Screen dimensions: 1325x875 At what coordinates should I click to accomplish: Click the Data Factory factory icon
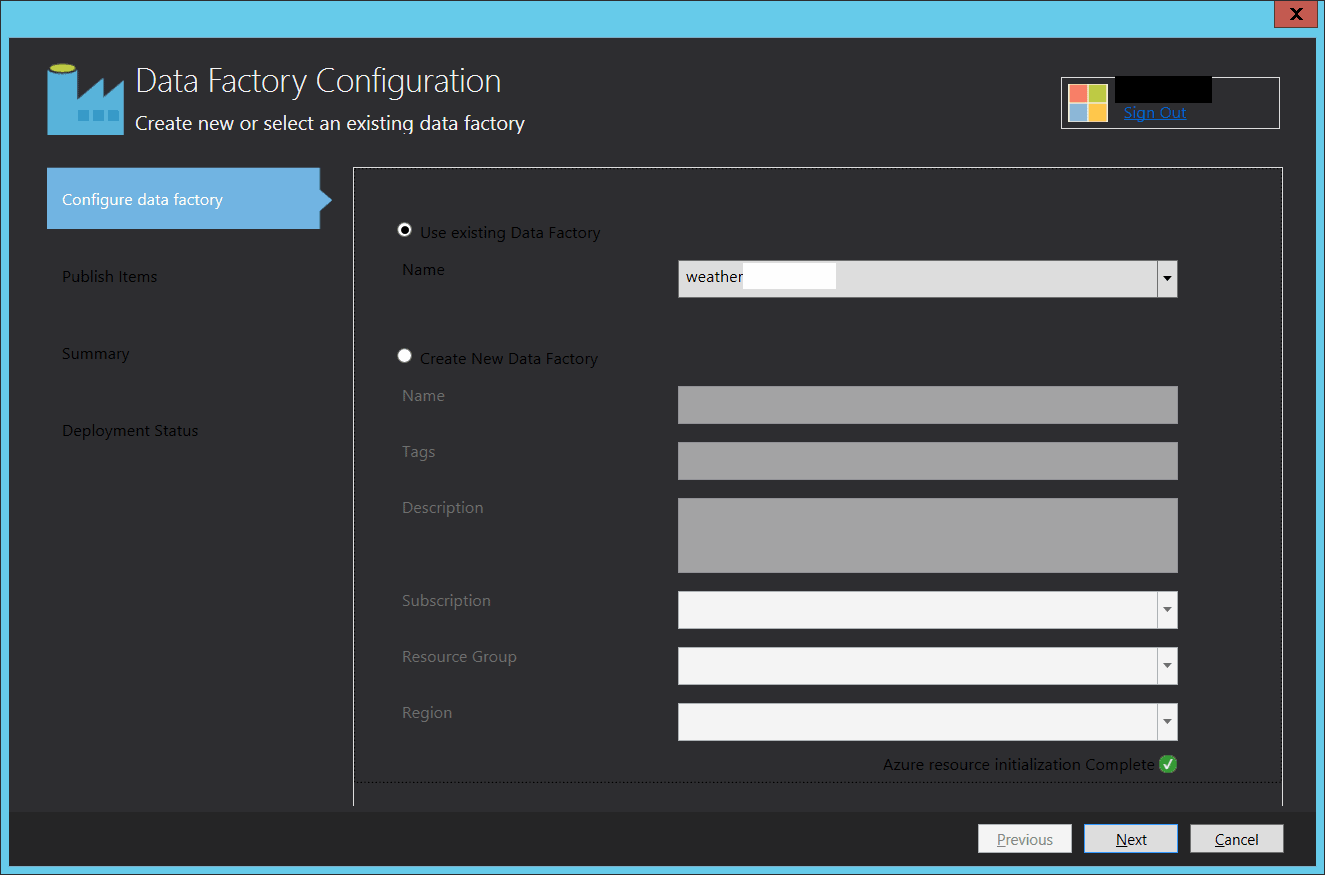(x=85, y=99)
